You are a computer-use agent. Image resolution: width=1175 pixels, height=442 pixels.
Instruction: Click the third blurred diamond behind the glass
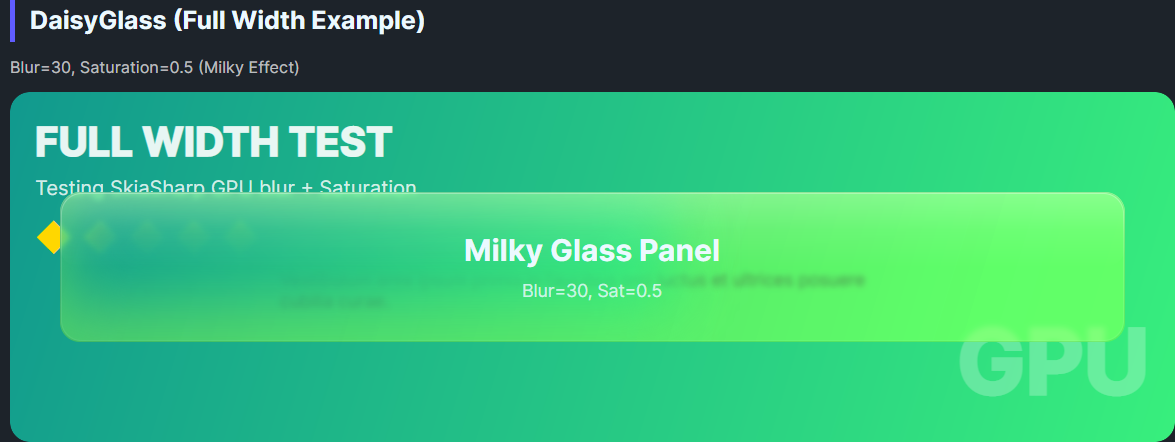click(193, 235)
